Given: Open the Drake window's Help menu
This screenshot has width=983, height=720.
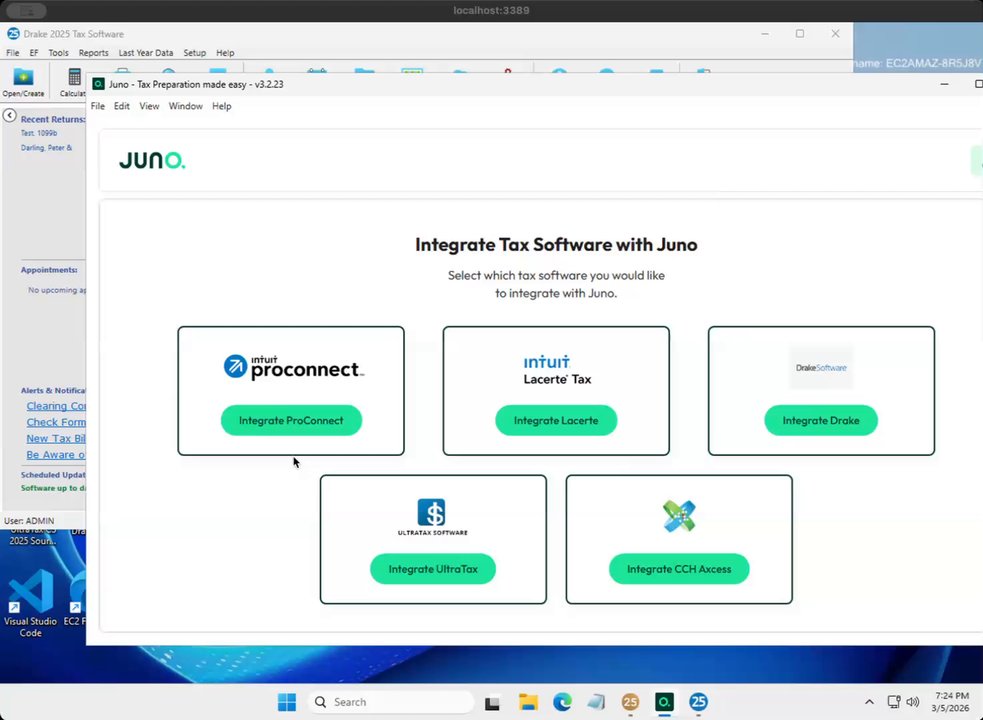Looking at the screenshot, I should coord(225,53).
